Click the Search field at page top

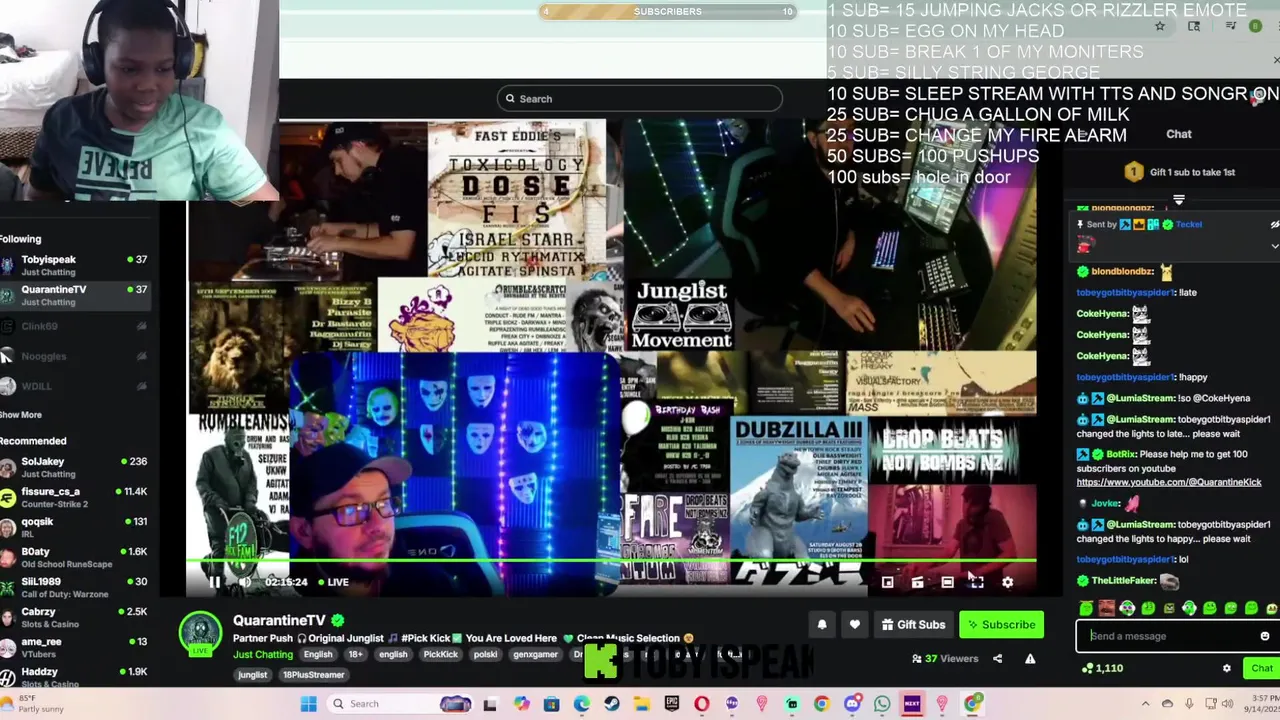pyautogui.click(x=639, y=99)
